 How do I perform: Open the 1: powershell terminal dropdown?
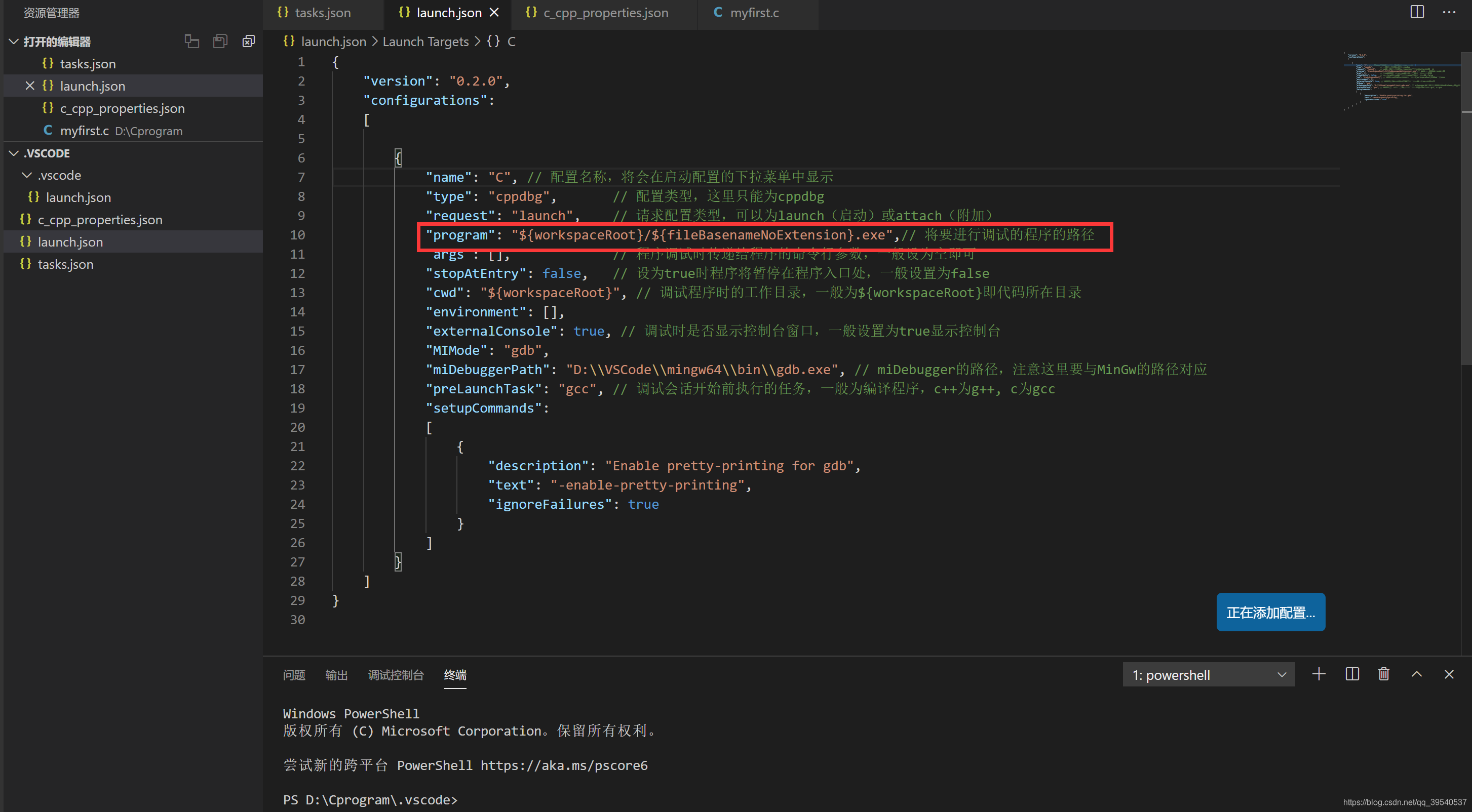[1208, 674]
